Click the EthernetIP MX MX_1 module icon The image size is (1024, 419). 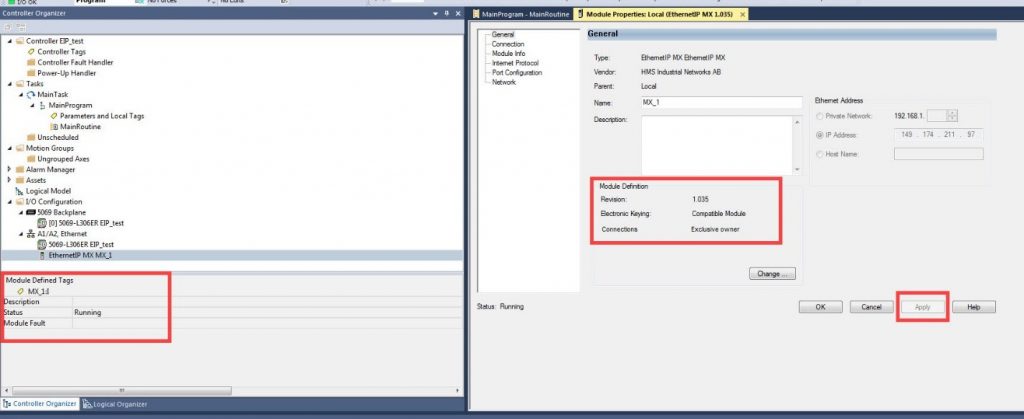[42, 255]
